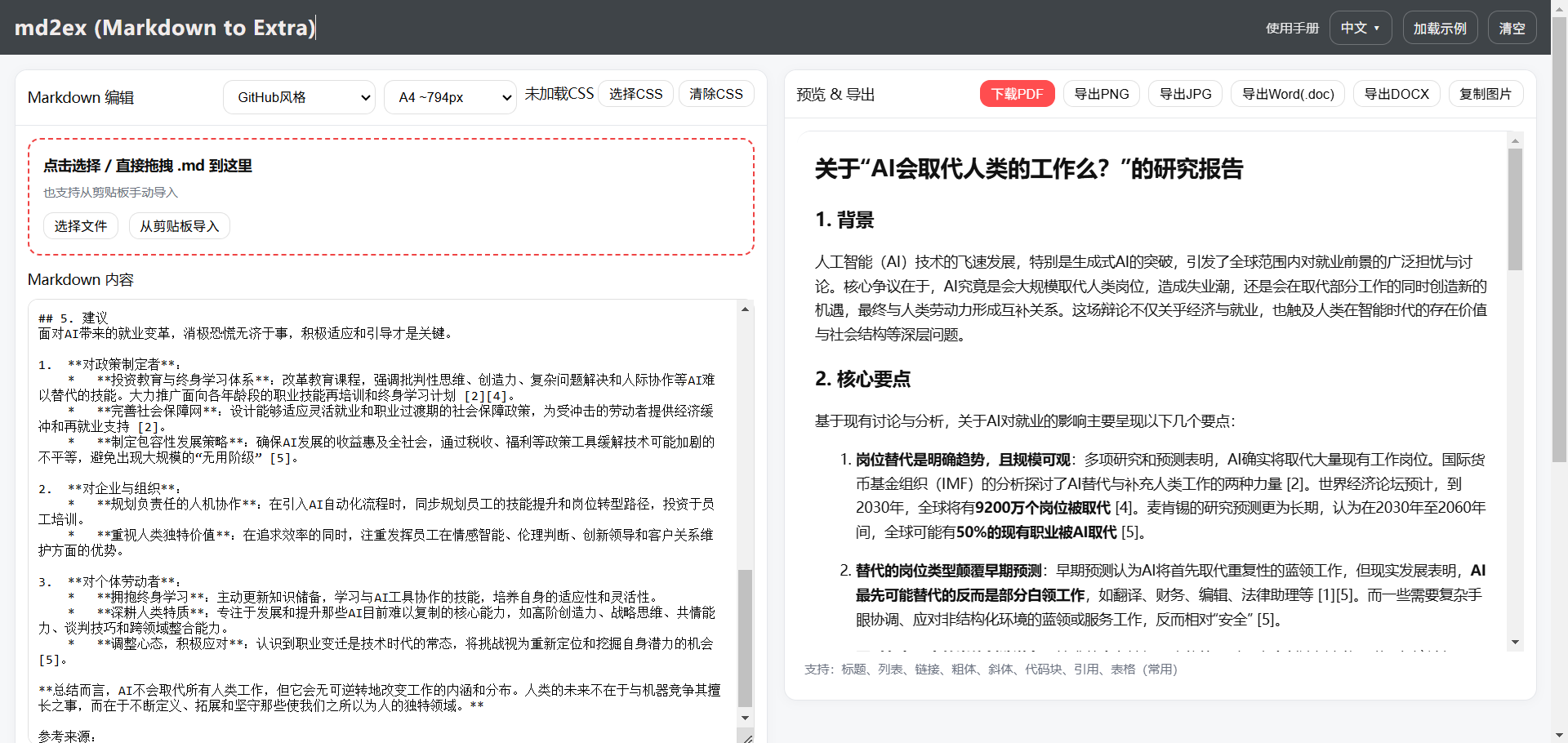Click the 清空 button
Image resolution: width=1568 pixels, height=743 pixels.
click(1512, 28)
